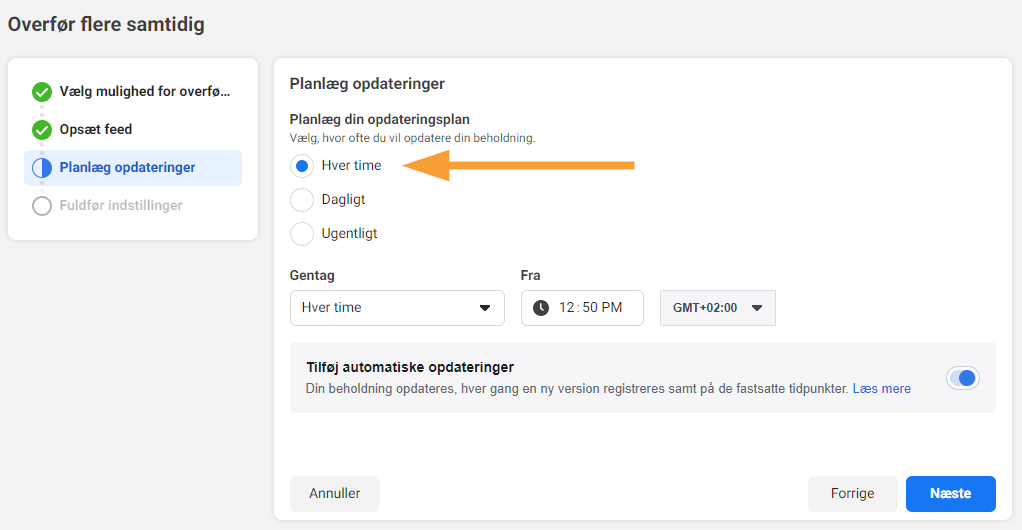Open the Gentag dropdown showing Hver time
This screenshot has width=1022, height=530.
397,308
